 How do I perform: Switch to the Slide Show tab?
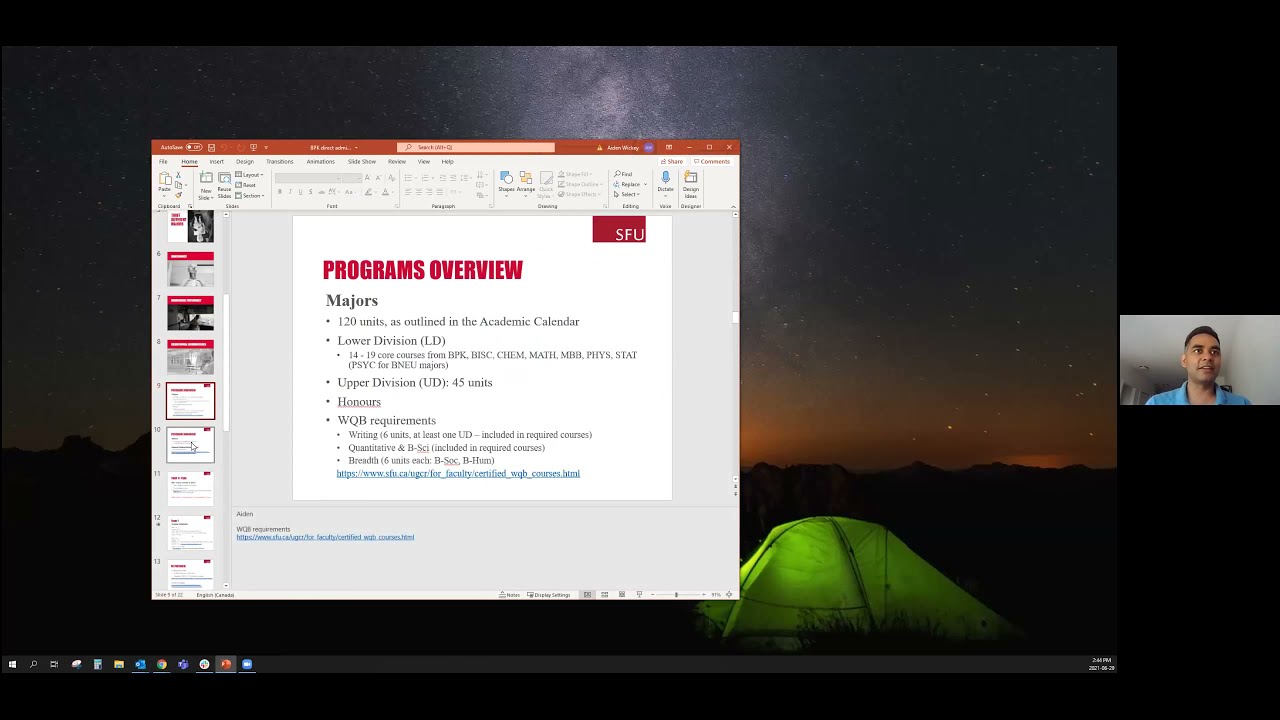tap(362, 162)
